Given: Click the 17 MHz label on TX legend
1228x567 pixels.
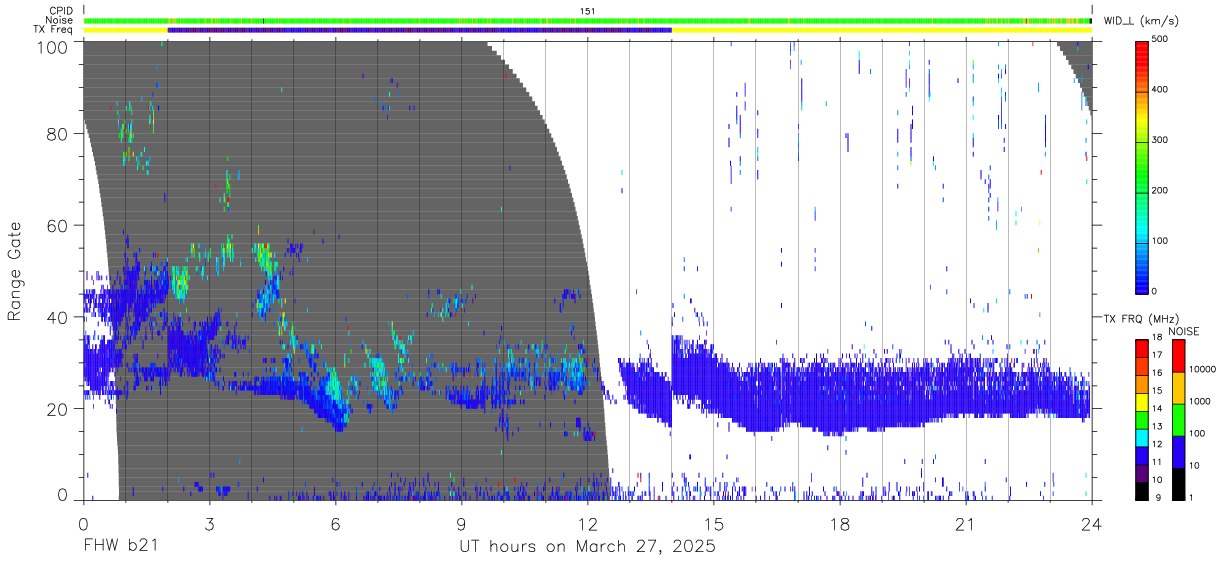Looking at the screenshot, I should 1159,355.
